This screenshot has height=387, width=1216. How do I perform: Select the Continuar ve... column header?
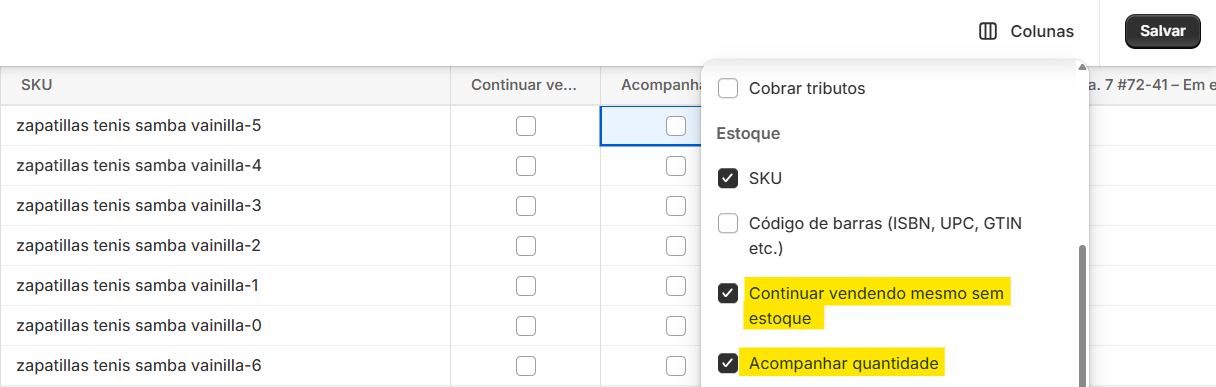(x=525, y=86)
